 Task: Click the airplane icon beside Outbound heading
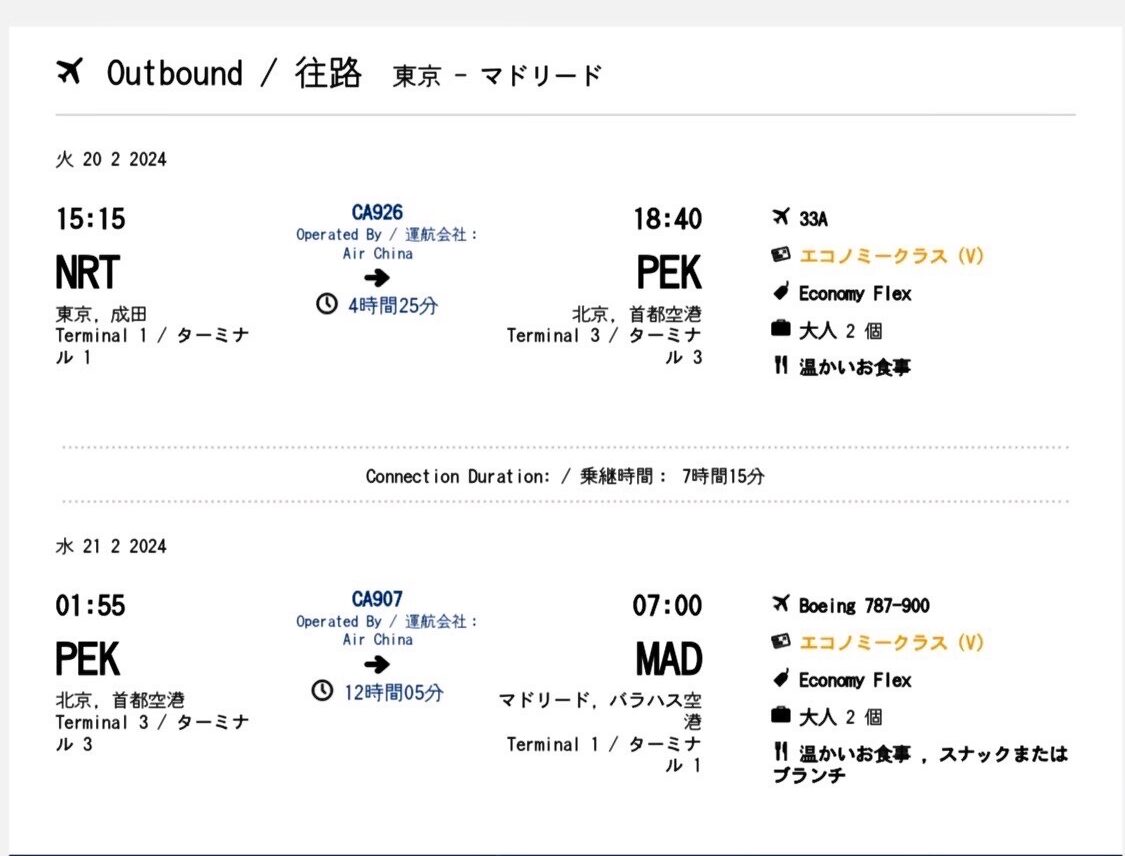69,73
